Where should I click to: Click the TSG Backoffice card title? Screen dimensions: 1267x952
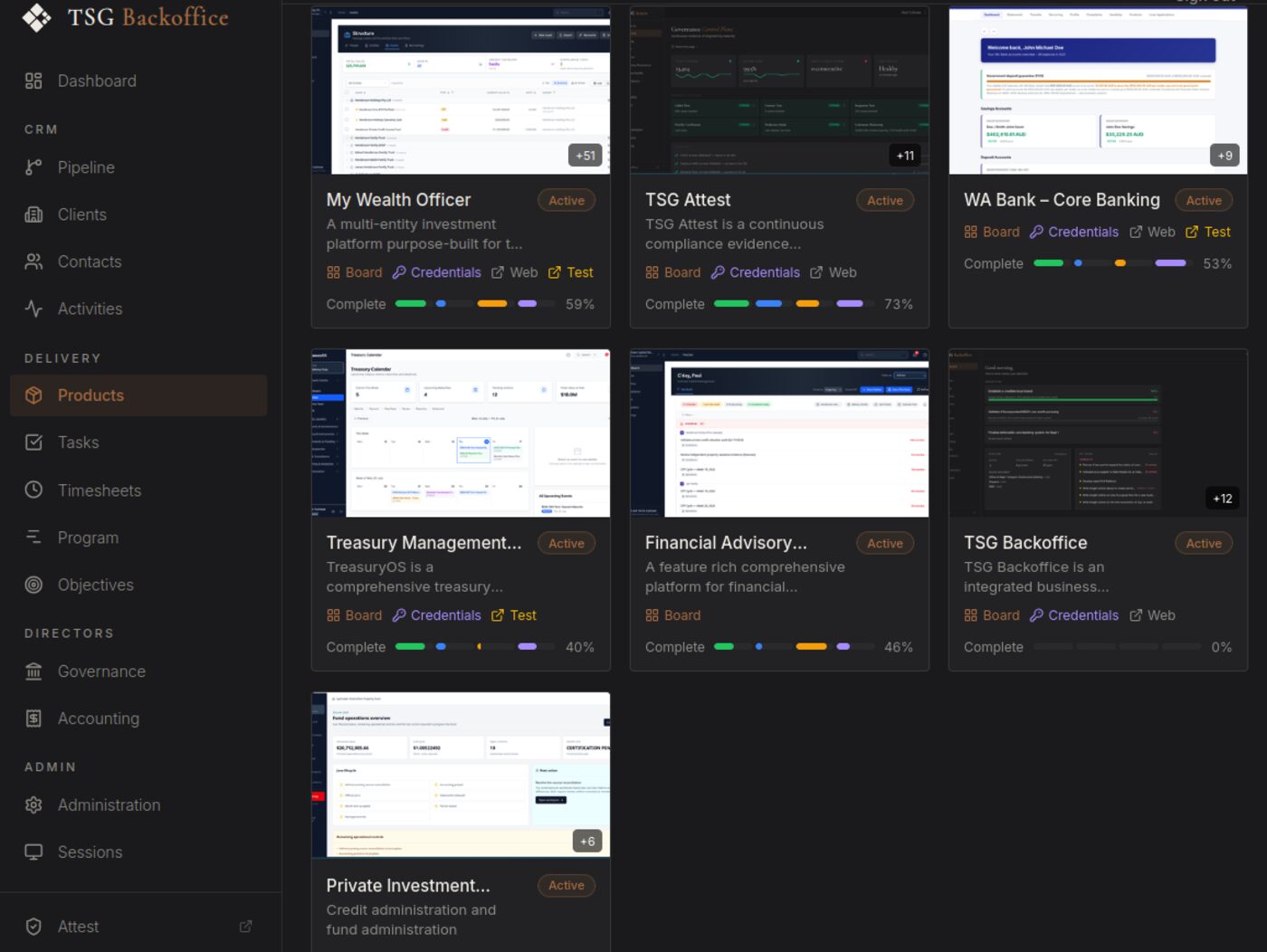(1025, 543)
